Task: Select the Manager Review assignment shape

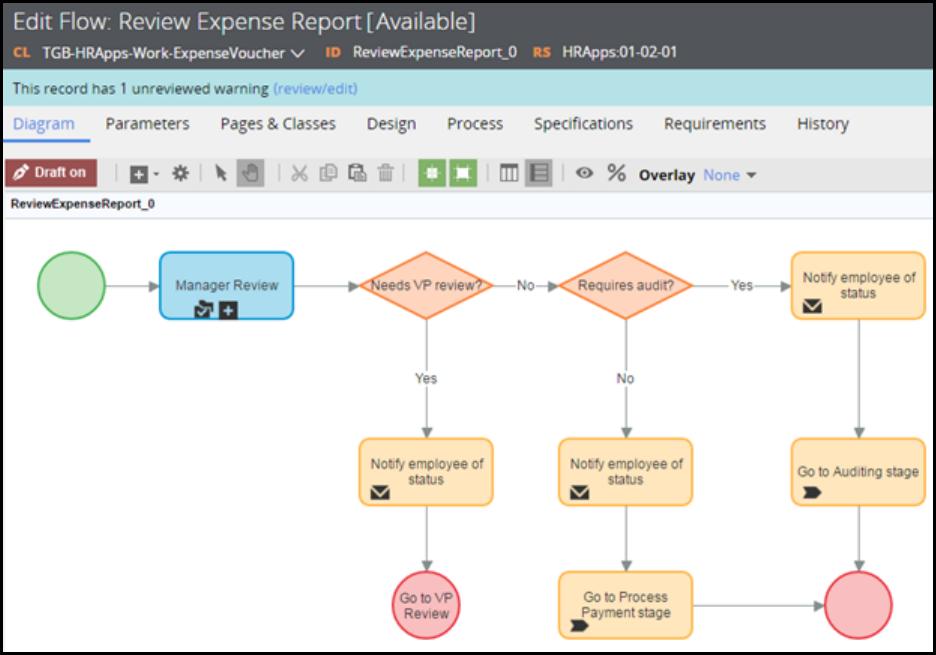Action: point(227,286)
